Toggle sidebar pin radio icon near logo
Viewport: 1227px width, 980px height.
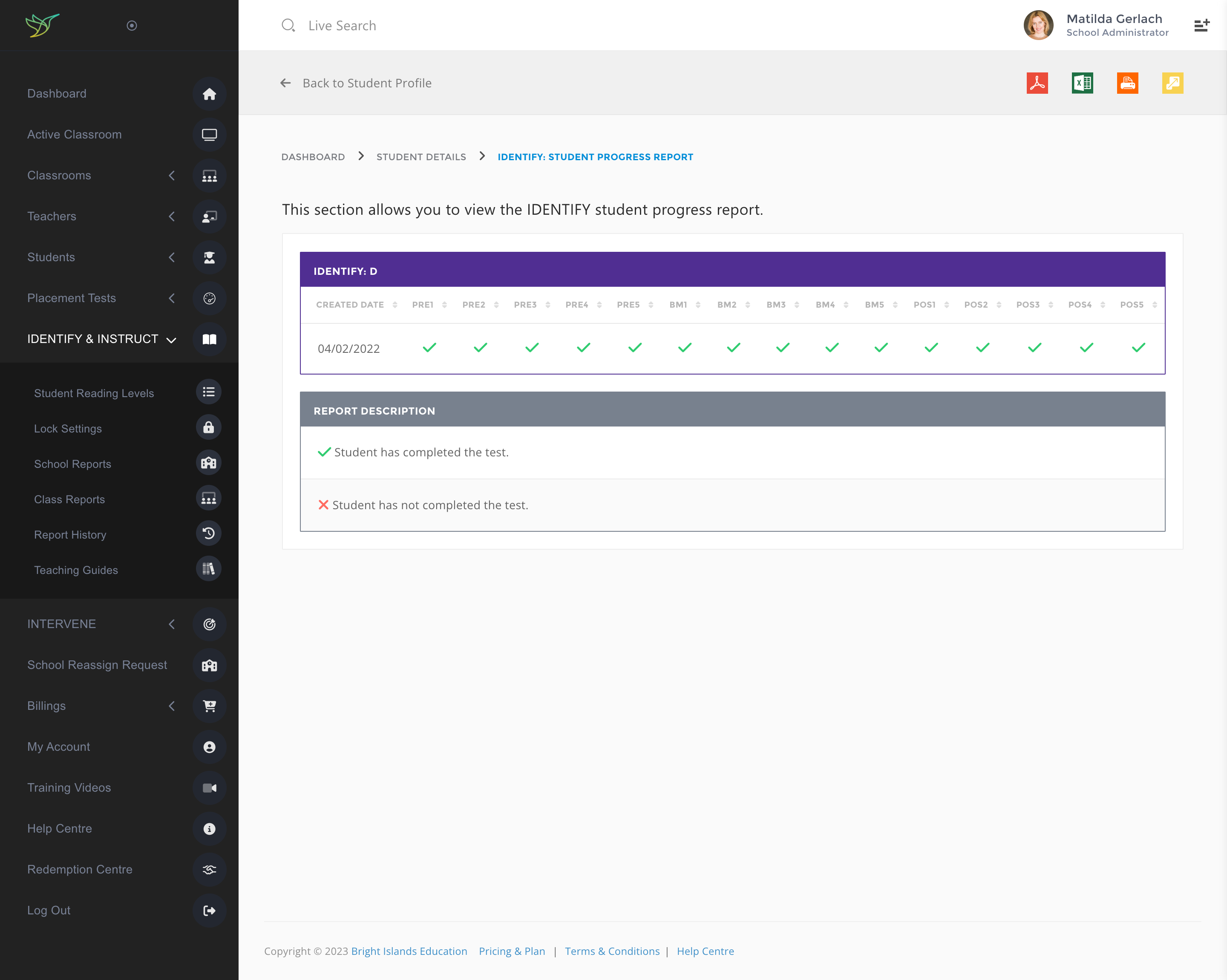coord(132,26)
